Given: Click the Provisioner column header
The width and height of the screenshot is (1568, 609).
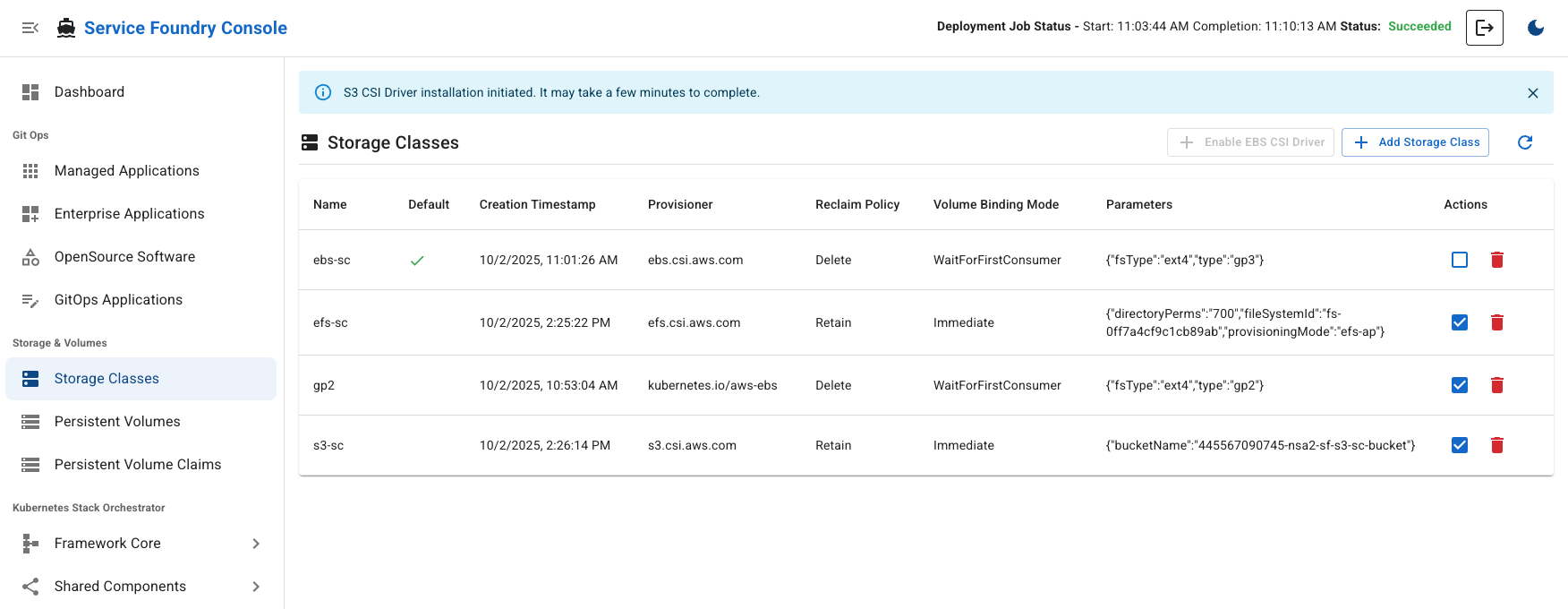Looking at the screenshot, I should click(679, 204).
